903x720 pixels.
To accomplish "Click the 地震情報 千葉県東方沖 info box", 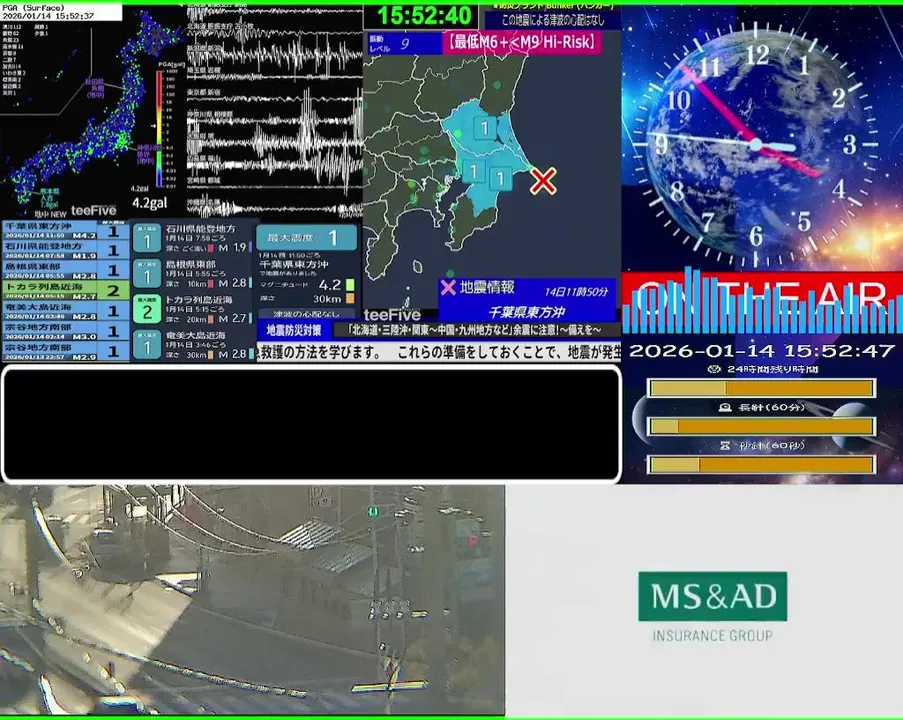I will tap(527, 300).
